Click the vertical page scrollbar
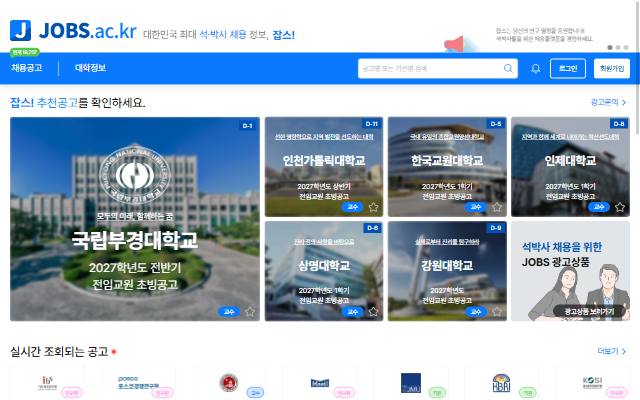 click(638, 67)
